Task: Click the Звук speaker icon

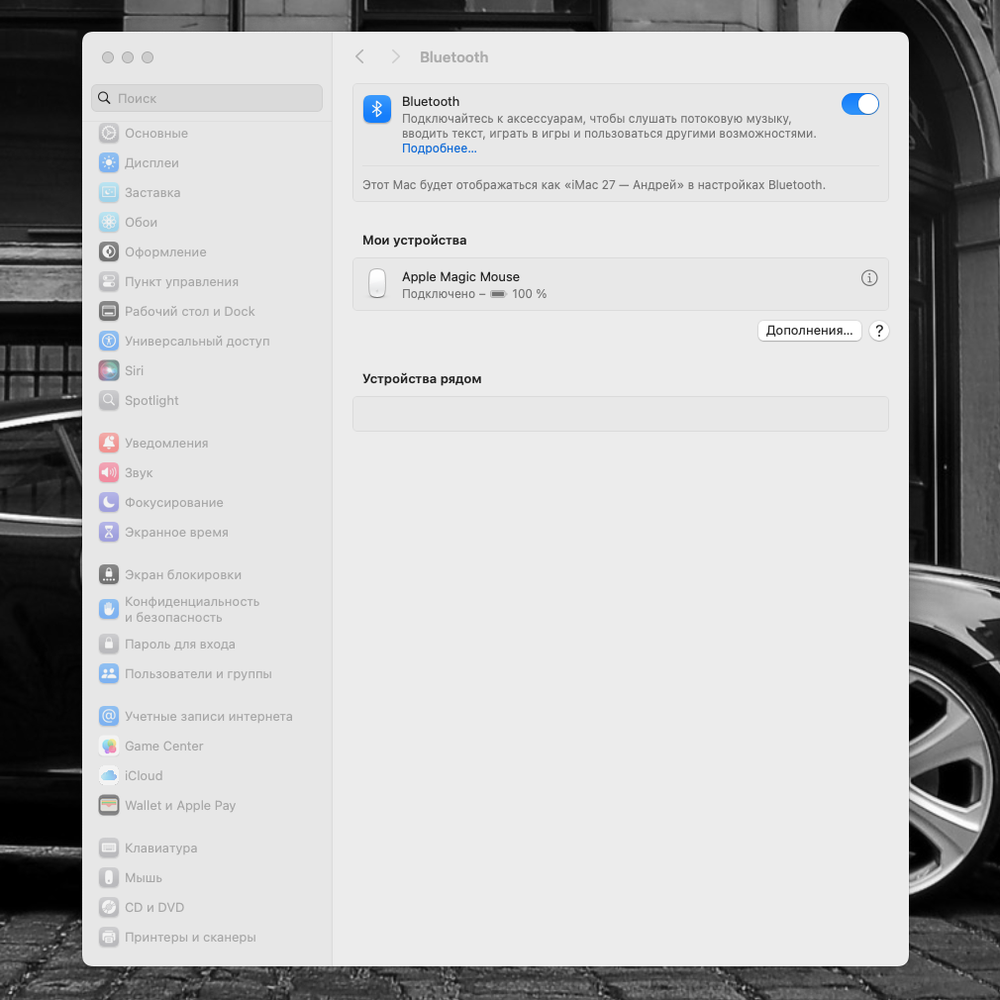Action: 109,473
